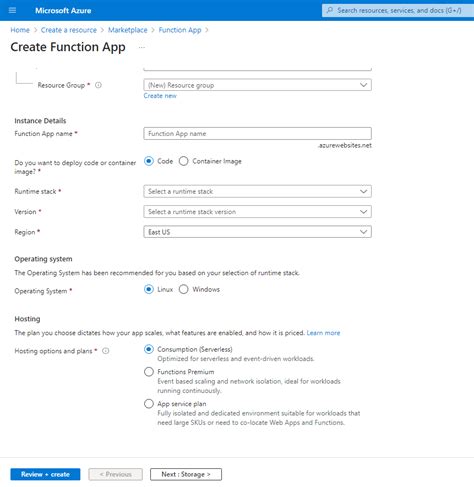Choose Windows operating system
Image resolution: width=474 pixels, height=487 pixels.
[183, 289]
